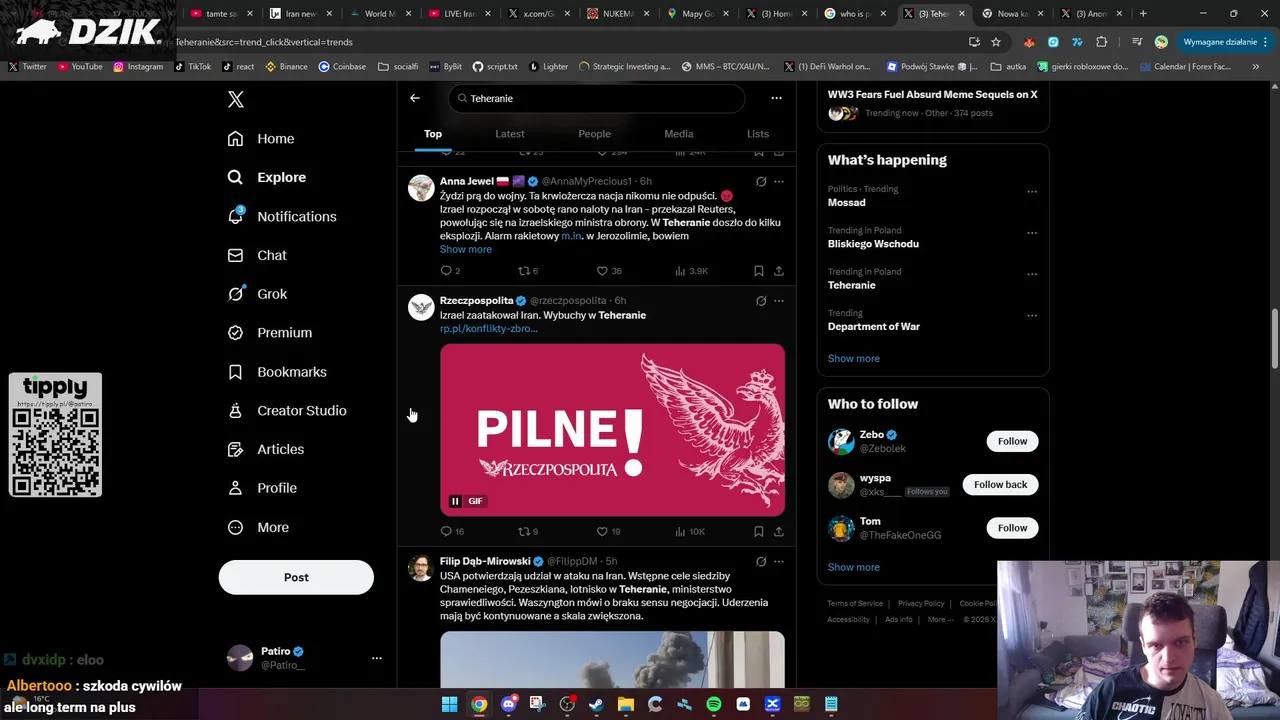The image size is (1280, 720).
Task: Open the Privacy Policy footer link
Action: coord(921,604)
